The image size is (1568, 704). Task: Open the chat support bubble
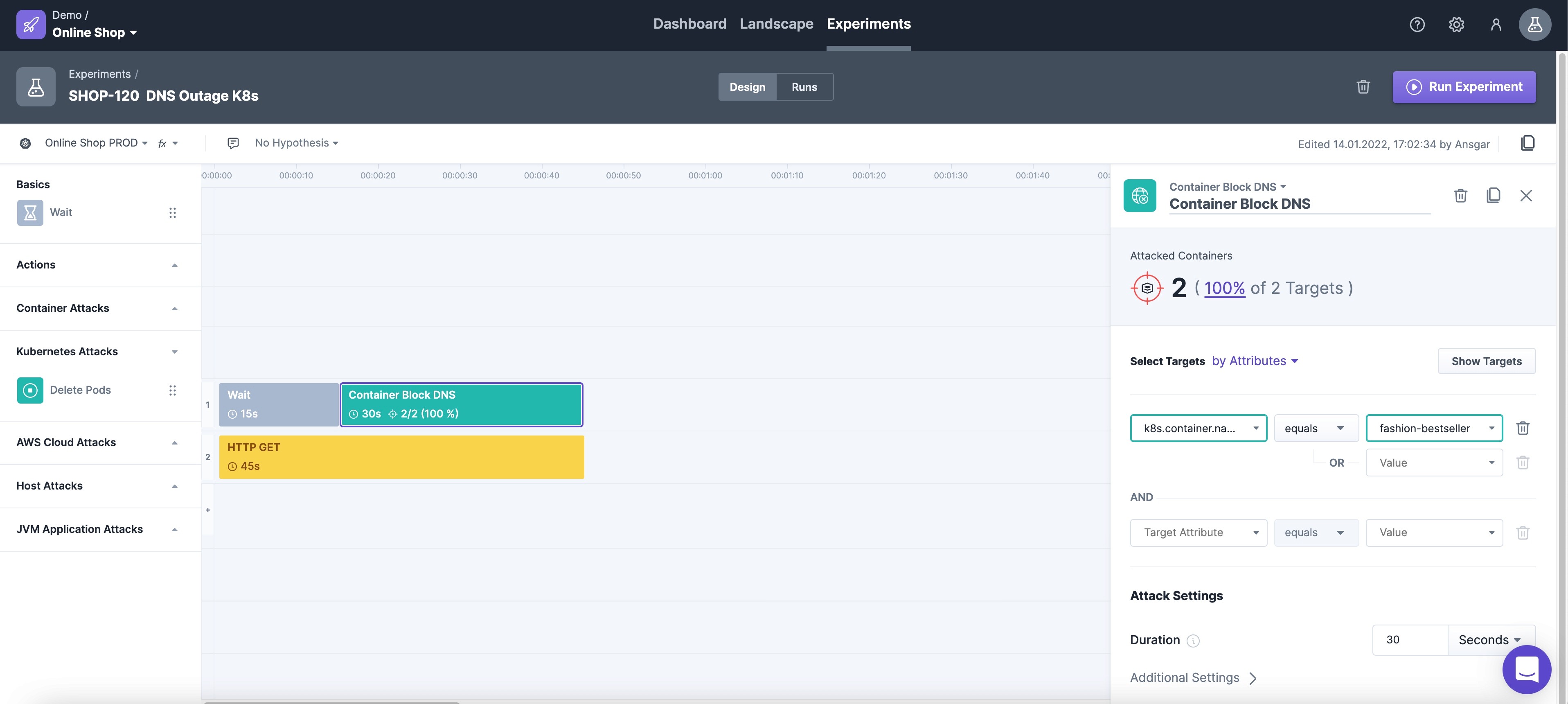coord(1526,670)
